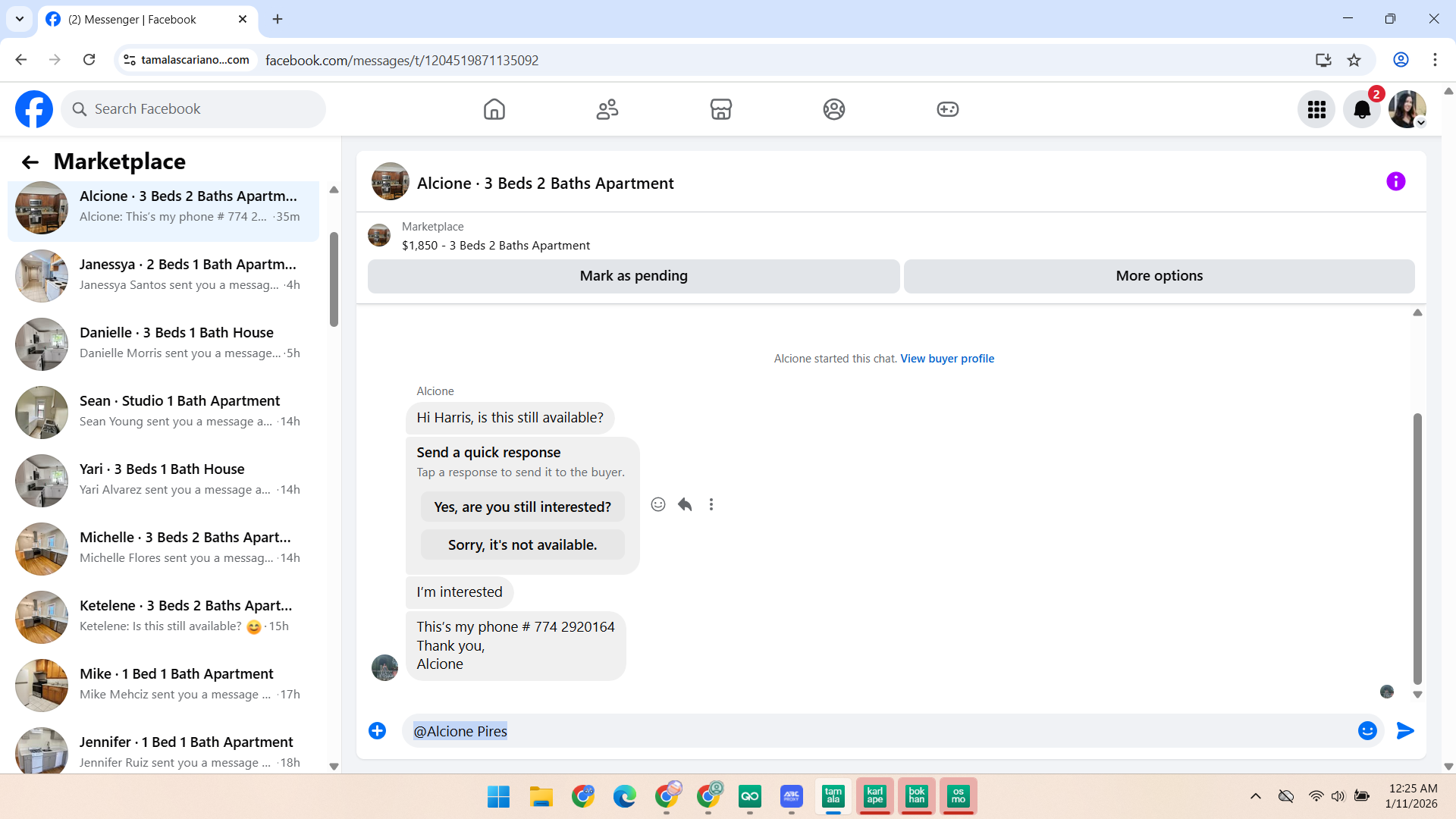This screenshot has width=1456, height=819.
Task: Click the Search Facebook input field
Action: [x=193, y=109]
